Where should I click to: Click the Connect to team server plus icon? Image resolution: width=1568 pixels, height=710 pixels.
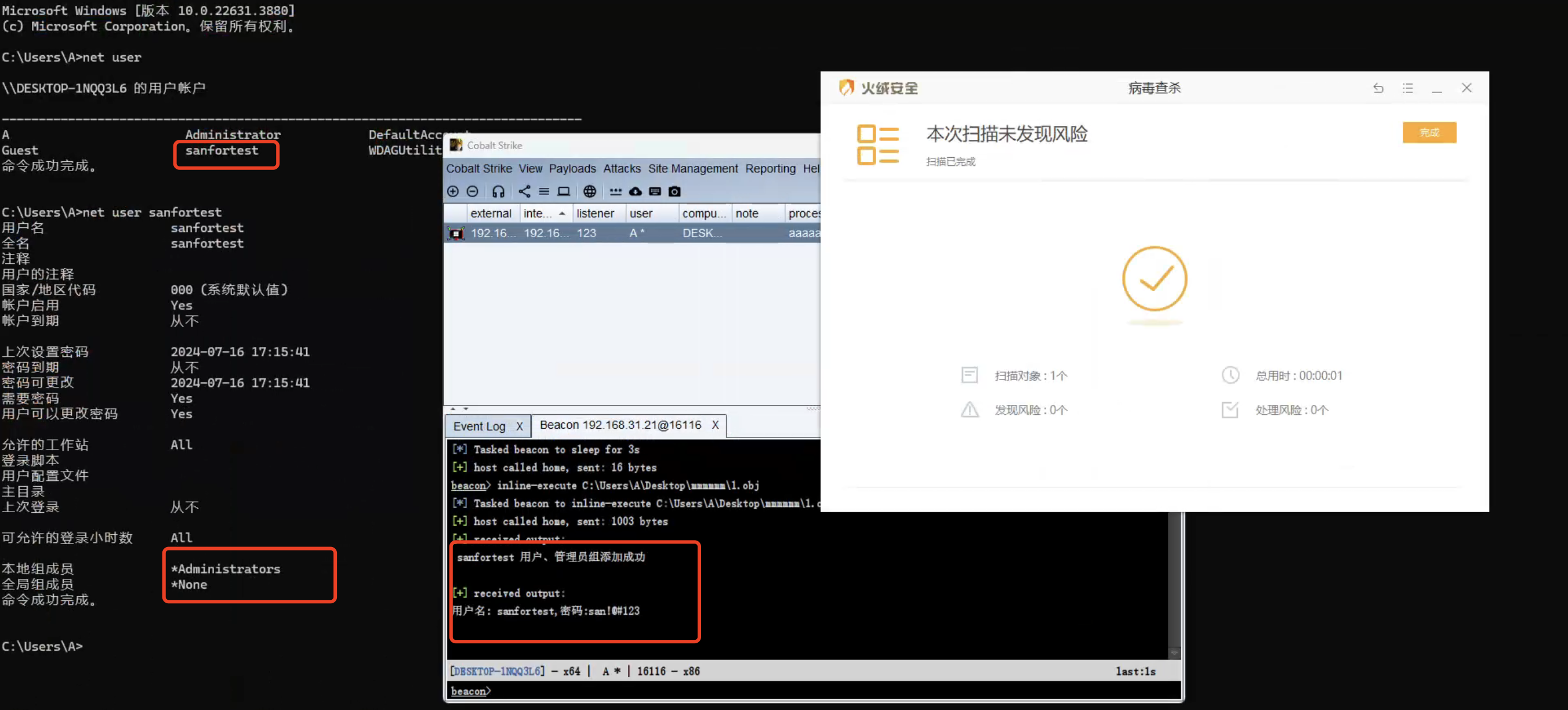tap(452, 191)
